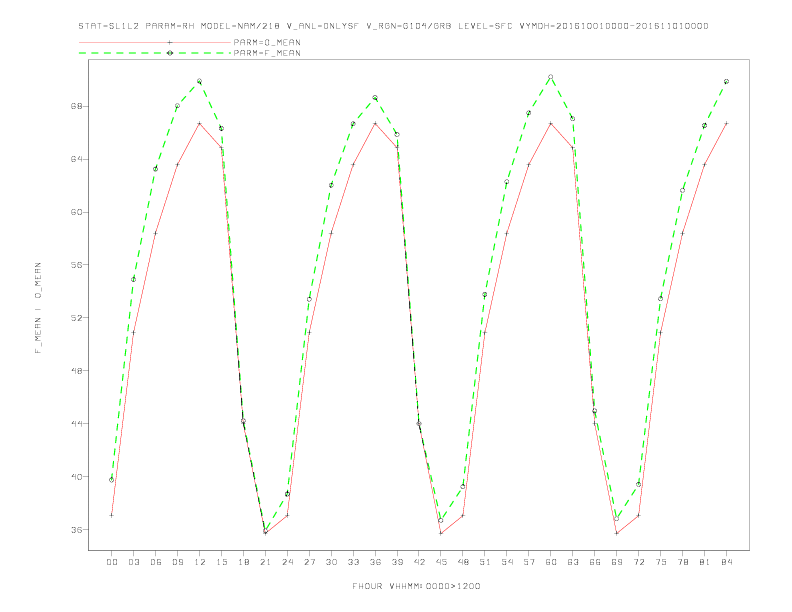
Task: Click x-axis tick label 84
Action: pos(726,562)
